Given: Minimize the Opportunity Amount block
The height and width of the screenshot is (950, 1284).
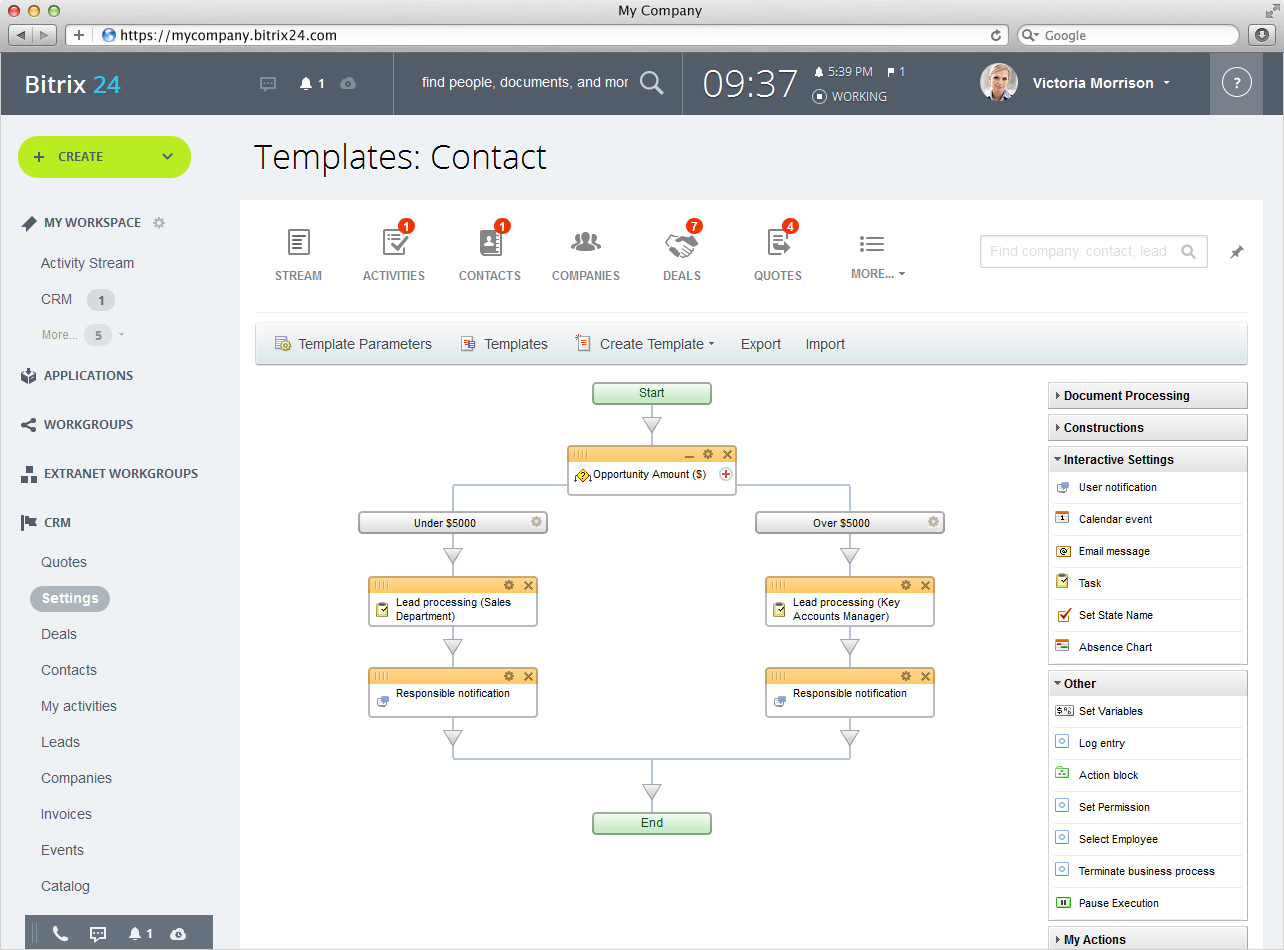Looking at the screenshot, I should click(689, 453).
